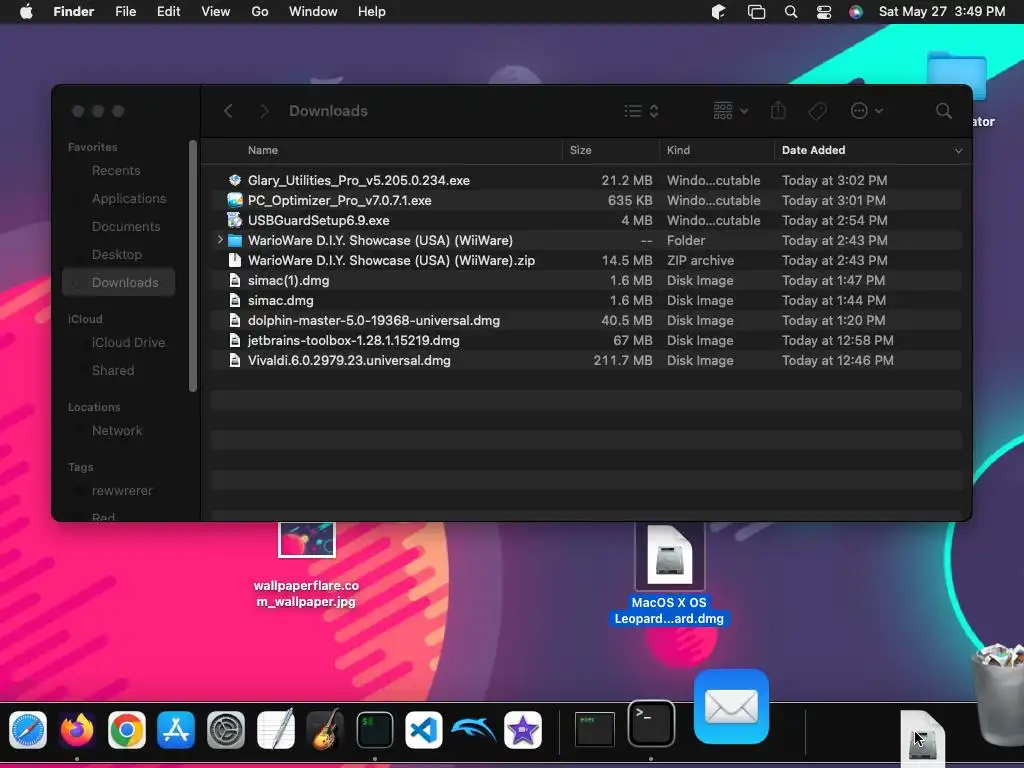
Task: Open Spotlight search in menu bar
Action: (791, 12)
